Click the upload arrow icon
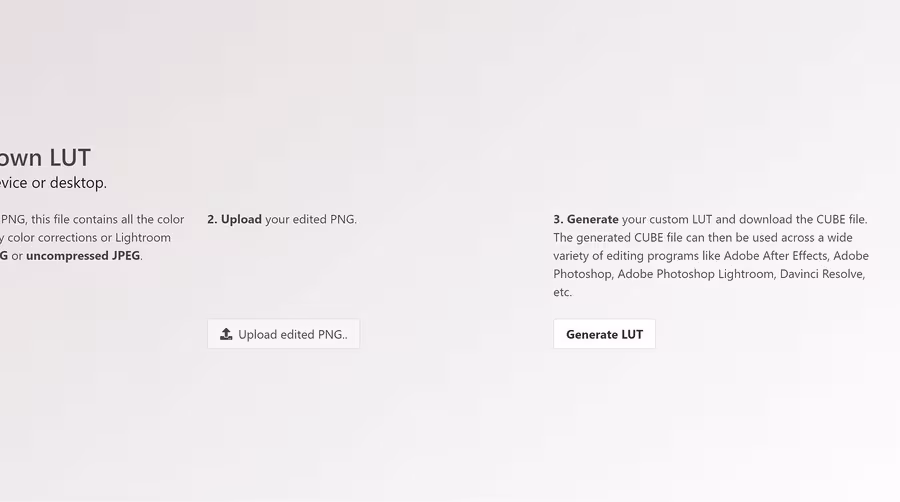This screenshot has width=900, height=502. coord(226,334)
